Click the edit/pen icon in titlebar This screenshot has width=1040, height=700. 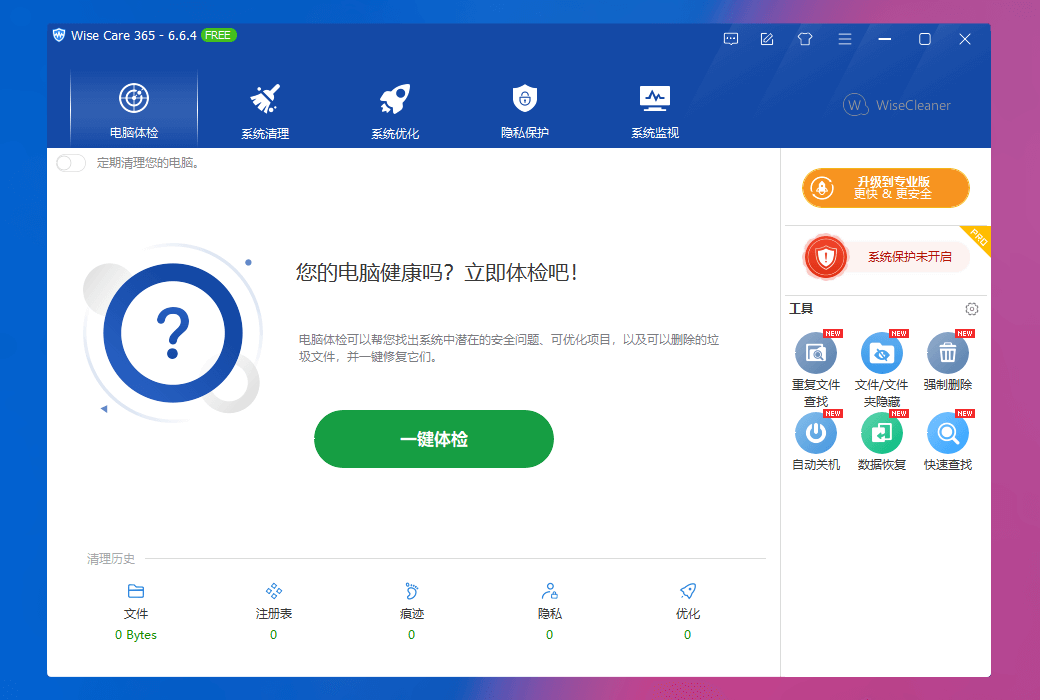[766, 39]
